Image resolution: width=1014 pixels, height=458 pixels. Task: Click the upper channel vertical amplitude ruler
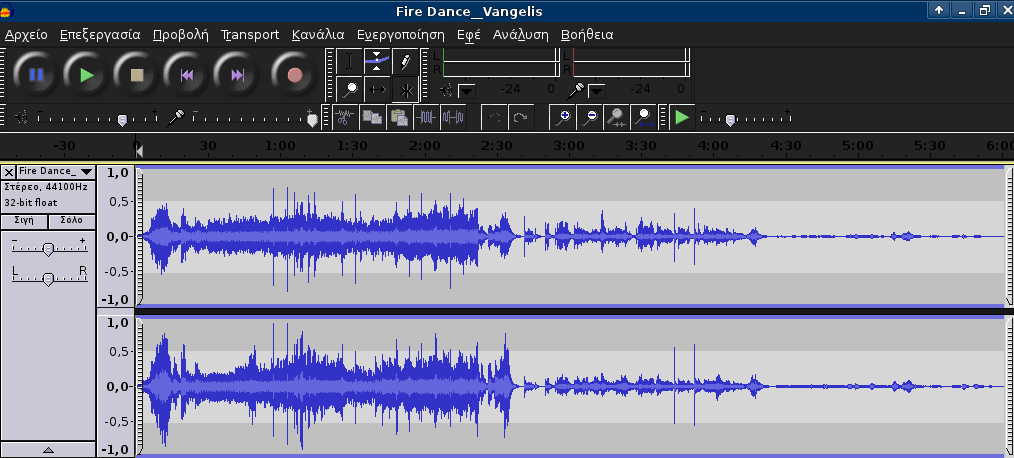116,236
